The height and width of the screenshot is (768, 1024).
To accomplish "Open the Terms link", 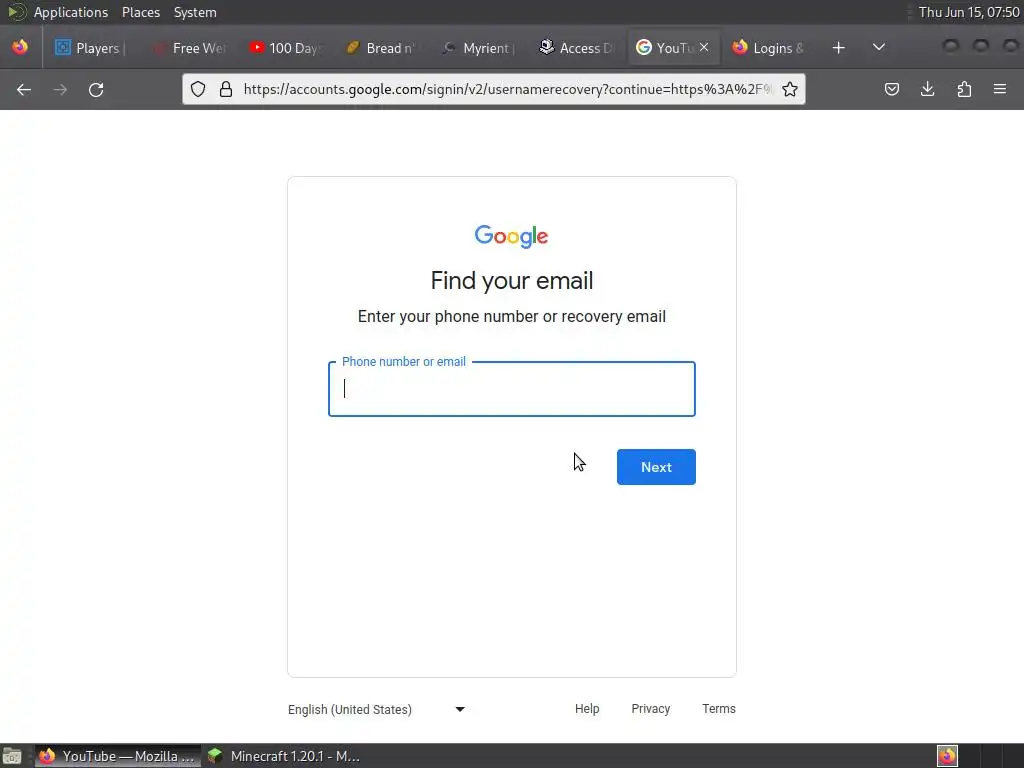I will (718, 709).
